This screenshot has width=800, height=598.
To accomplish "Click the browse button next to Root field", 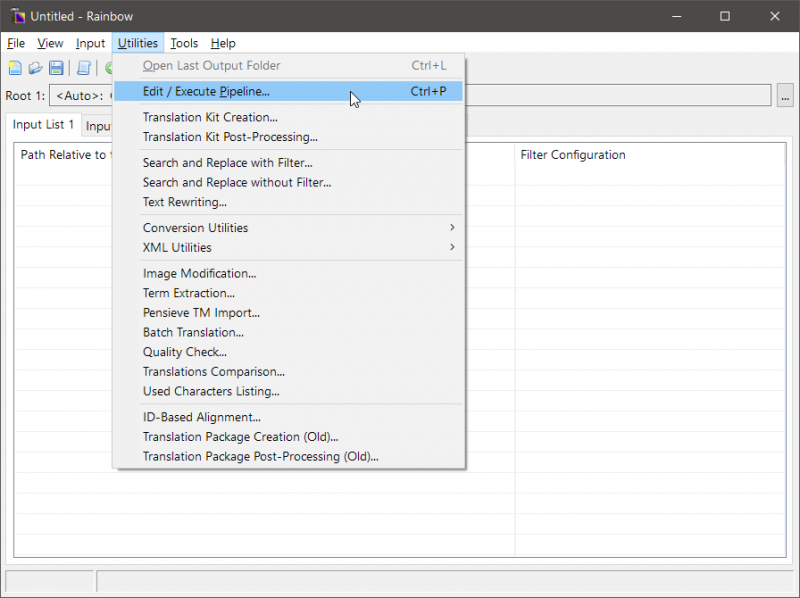I will point(785,96).
